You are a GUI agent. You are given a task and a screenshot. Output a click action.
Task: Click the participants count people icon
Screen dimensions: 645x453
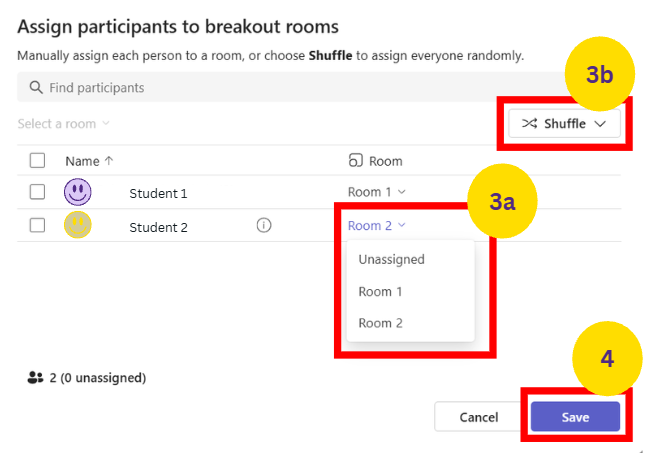click(x=36, y=378)
